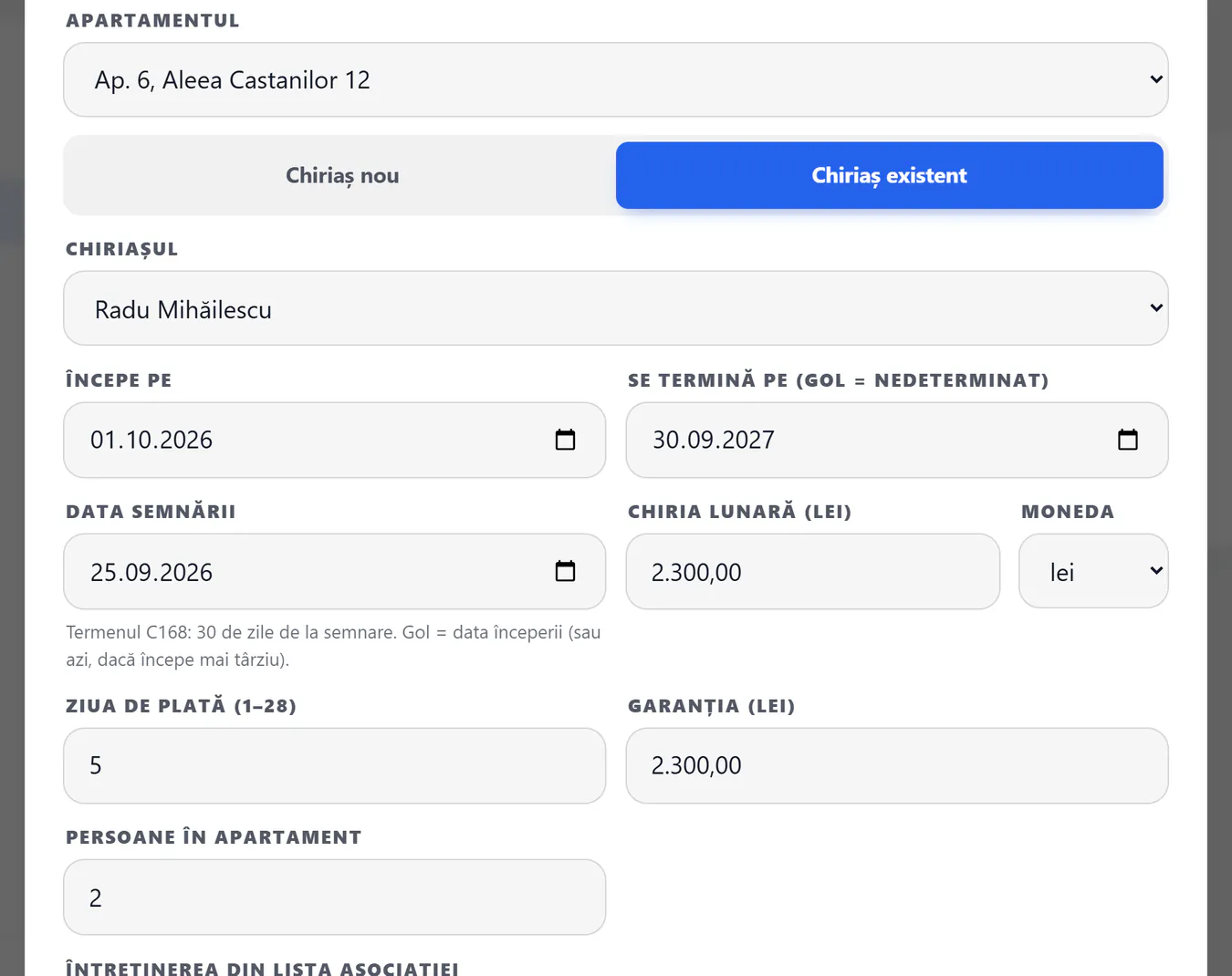Click the Moneda label
Screen dimensions: 1232x976
[x=1068, y=512]
